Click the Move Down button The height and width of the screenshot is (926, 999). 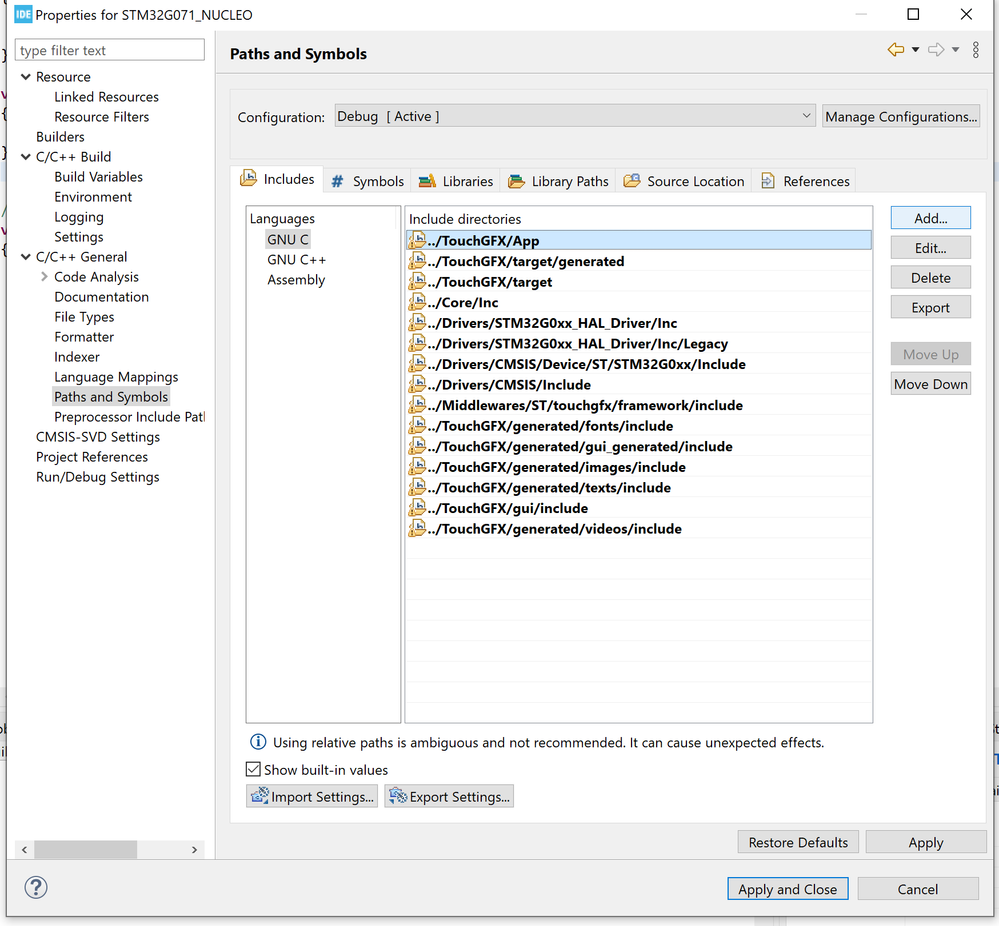tap(931, 384)
